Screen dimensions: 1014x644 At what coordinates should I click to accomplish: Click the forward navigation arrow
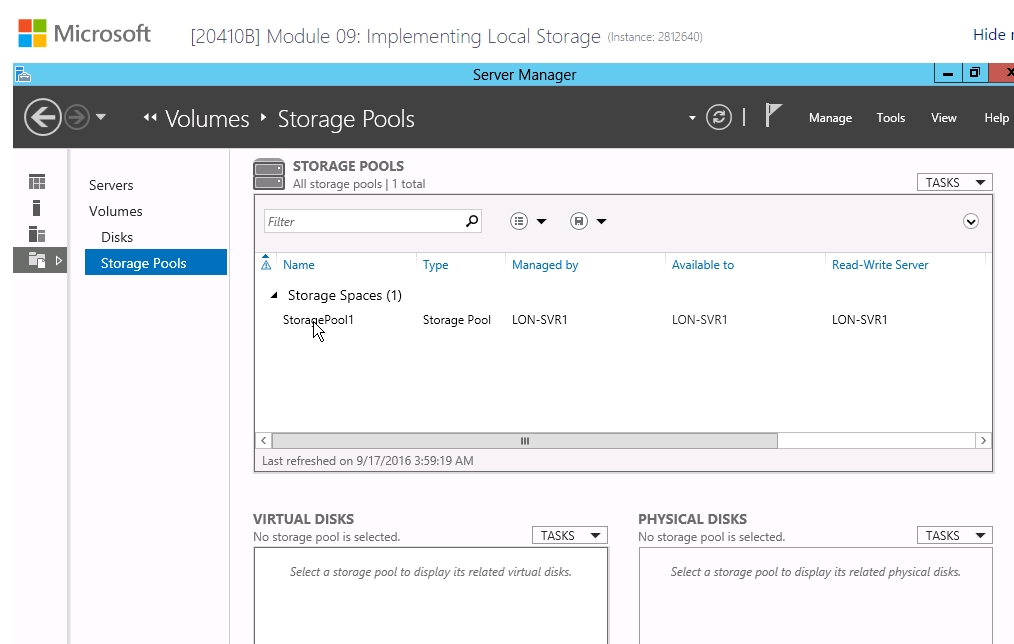pos(77,118)
